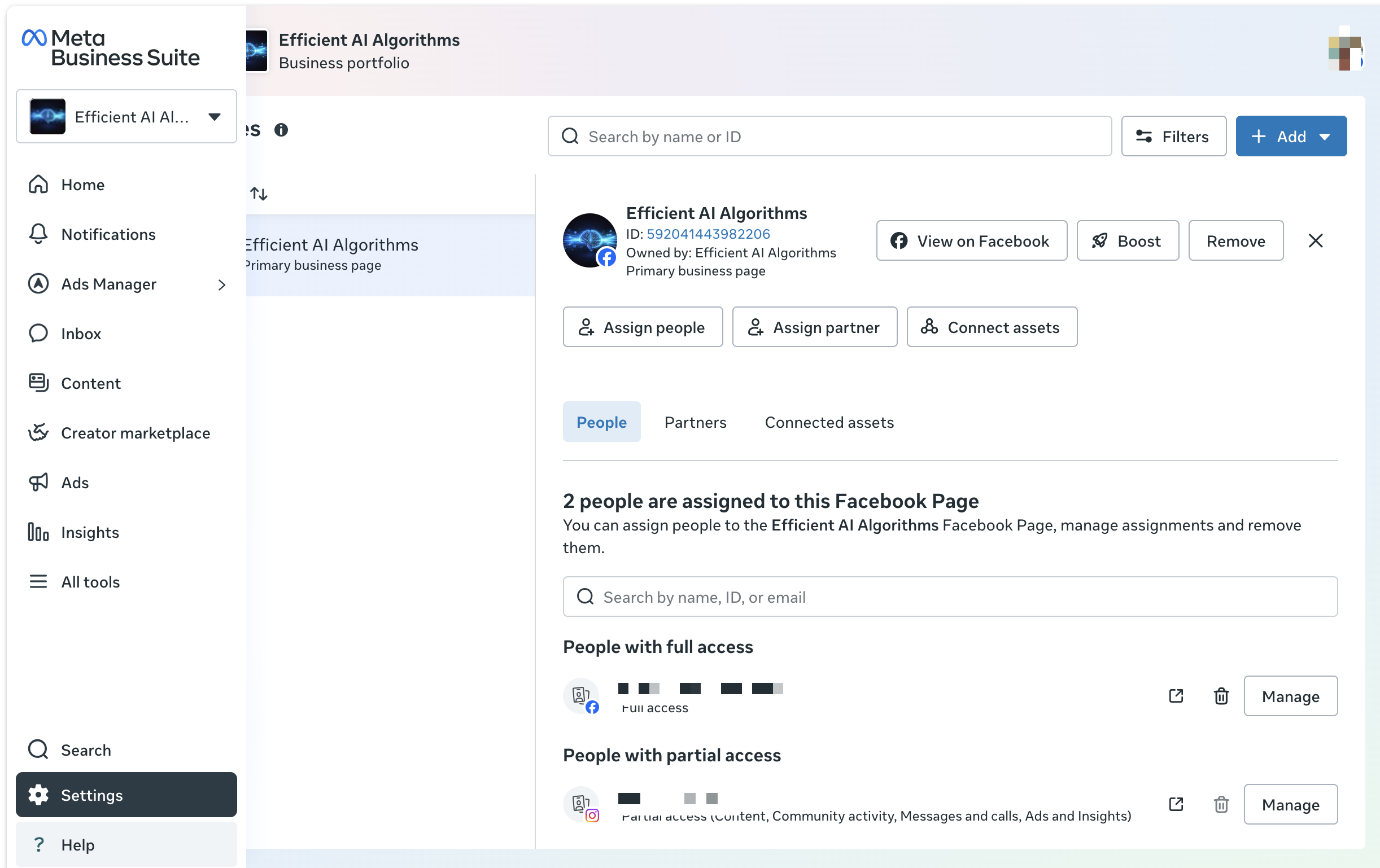Click the Meta Business Suite logo
The image size is (1380, 868).
pyautogui.click(x=110, y=47)
